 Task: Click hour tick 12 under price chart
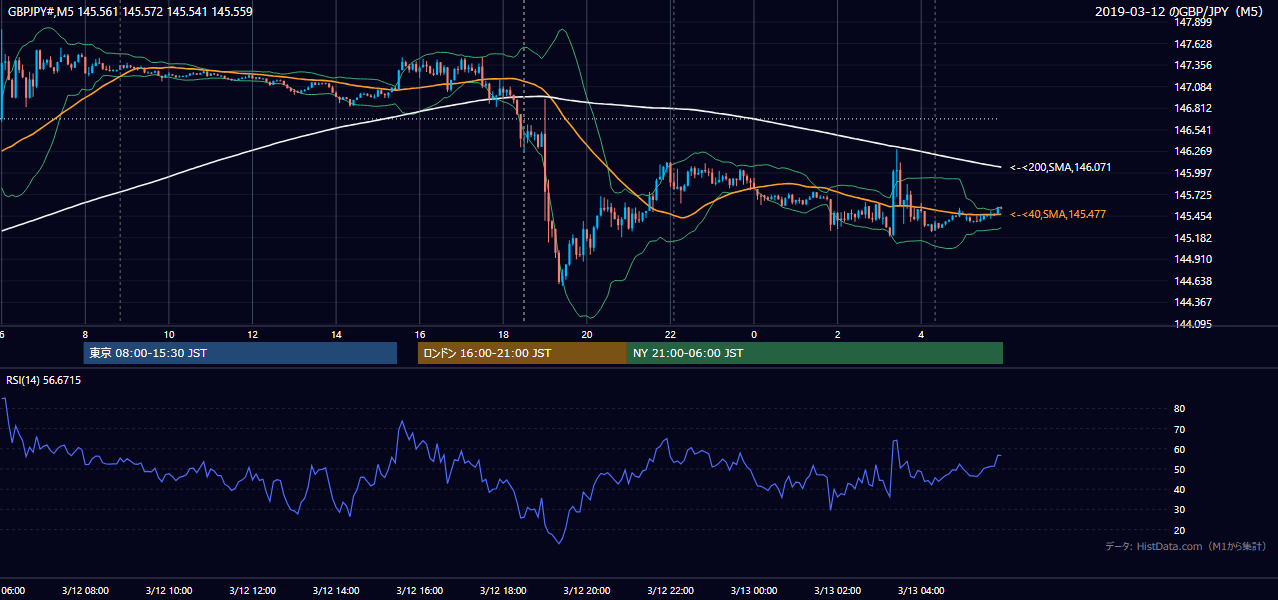[x=253, y=335]
